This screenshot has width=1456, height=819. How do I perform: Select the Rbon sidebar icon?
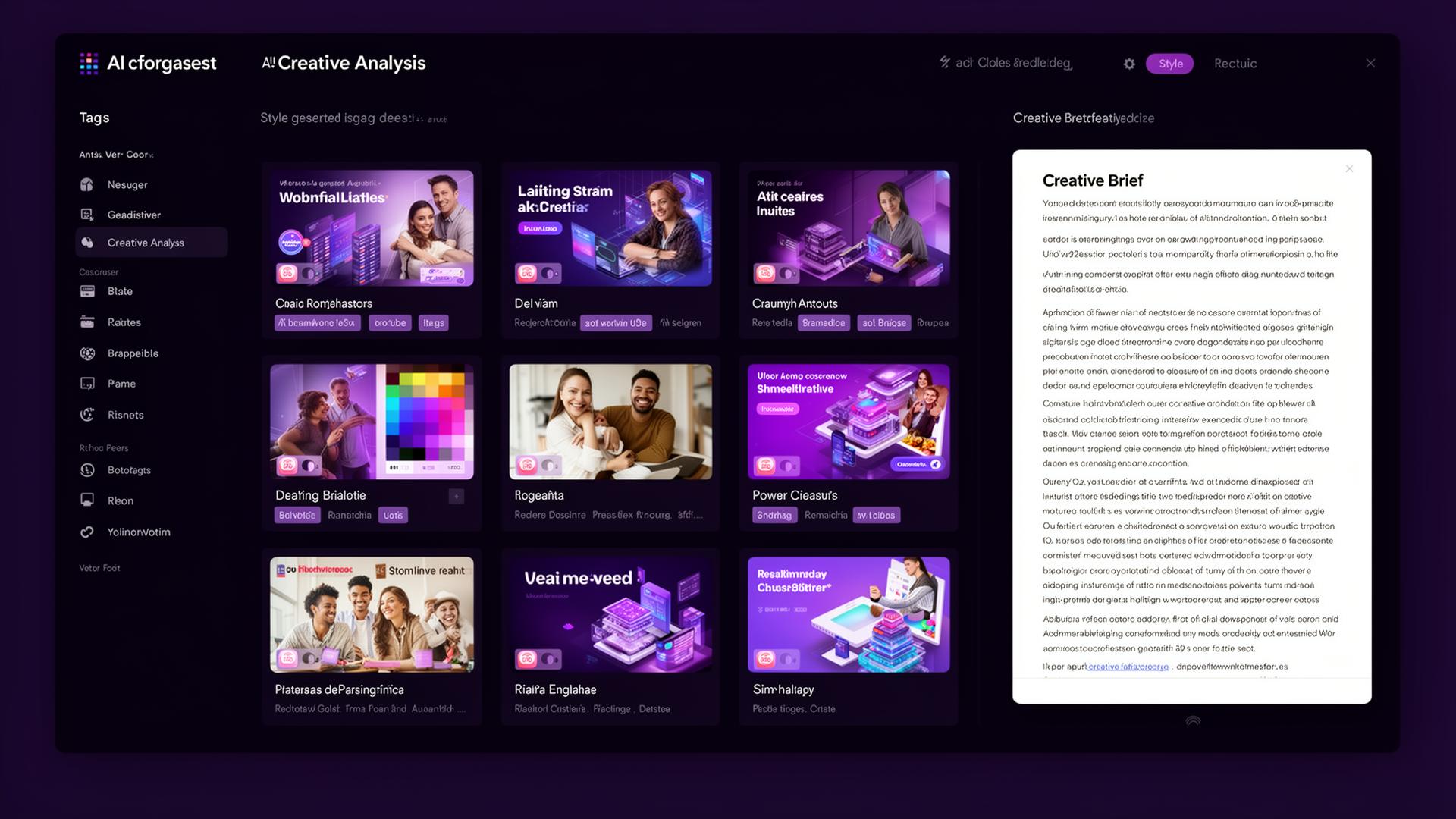87,500
